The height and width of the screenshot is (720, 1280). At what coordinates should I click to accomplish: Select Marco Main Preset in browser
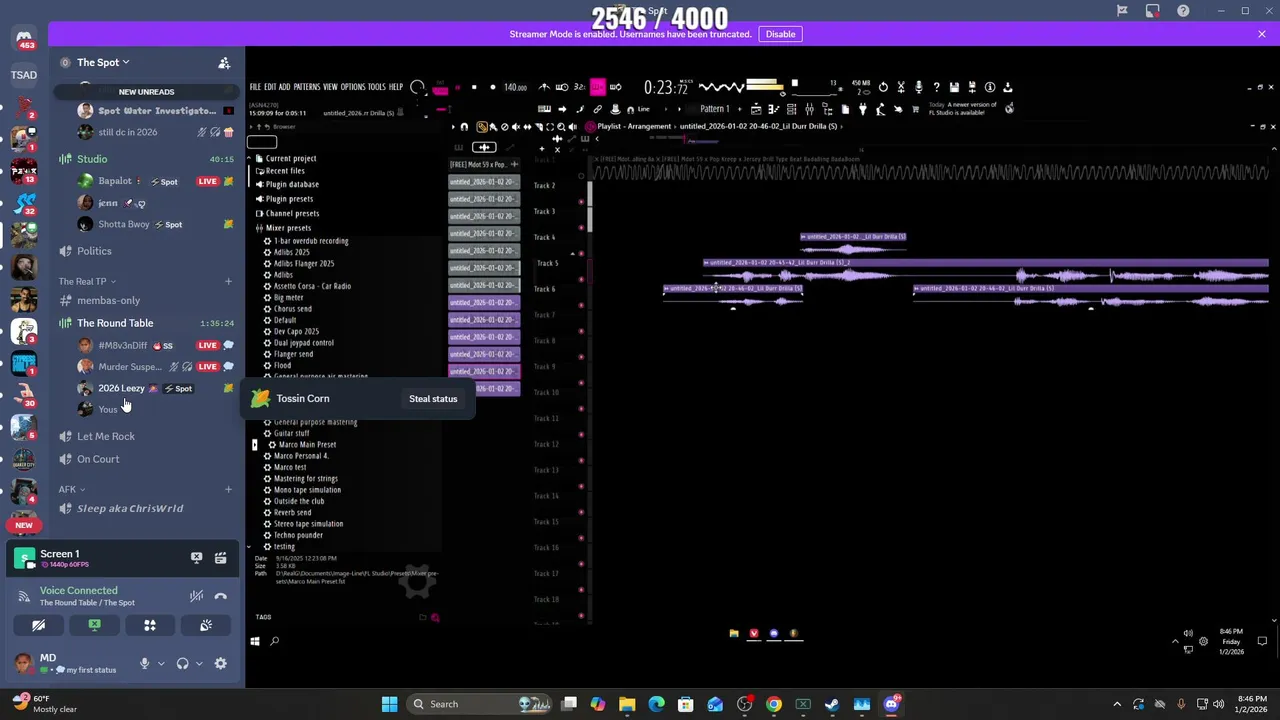click(x=306, y=444)
